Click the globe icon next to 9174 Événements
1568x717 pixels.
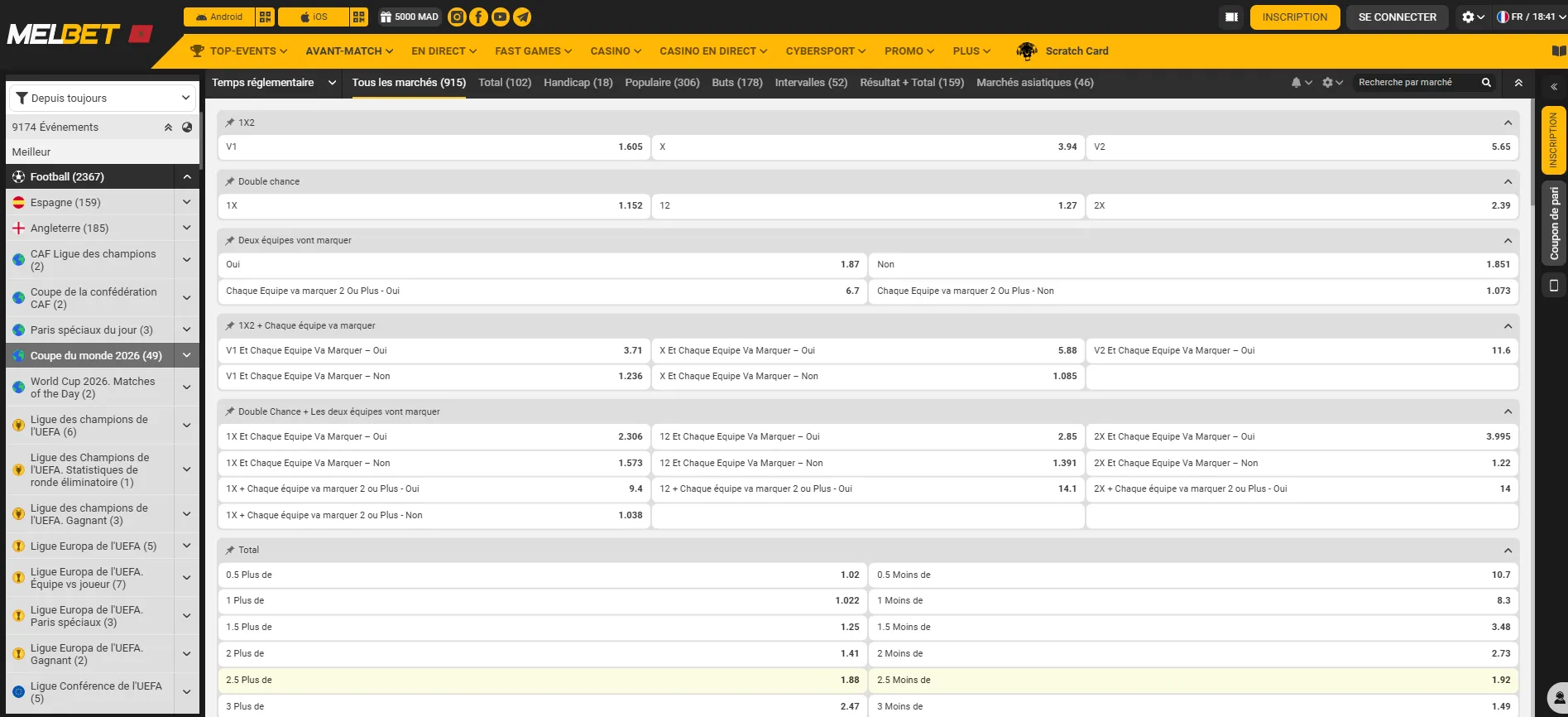click(x=187, y=128)
